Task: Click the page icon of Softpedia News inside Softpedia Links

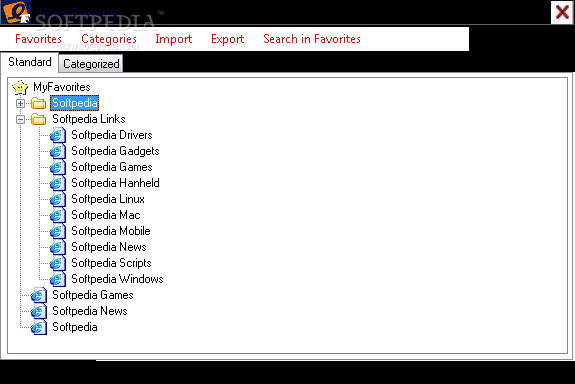Action: tap(58, 247)
